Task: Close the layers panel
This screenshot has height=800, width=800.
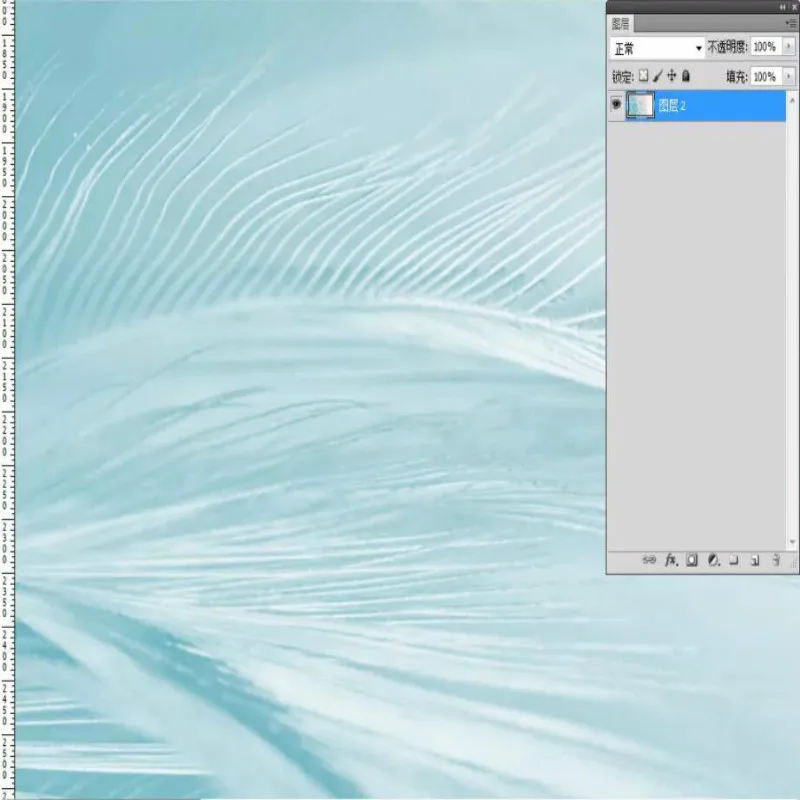Action: click(794, 7)
